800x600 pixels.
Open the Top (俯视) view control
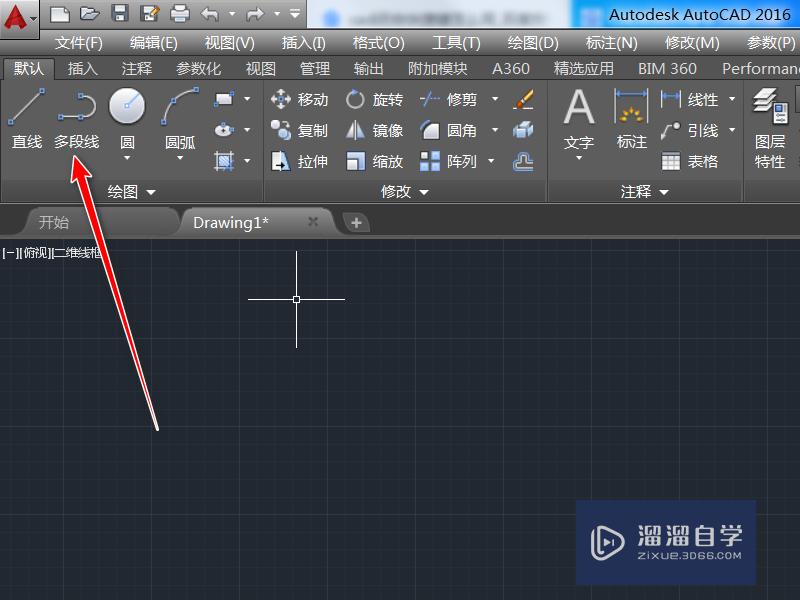[x=36, y=253]
